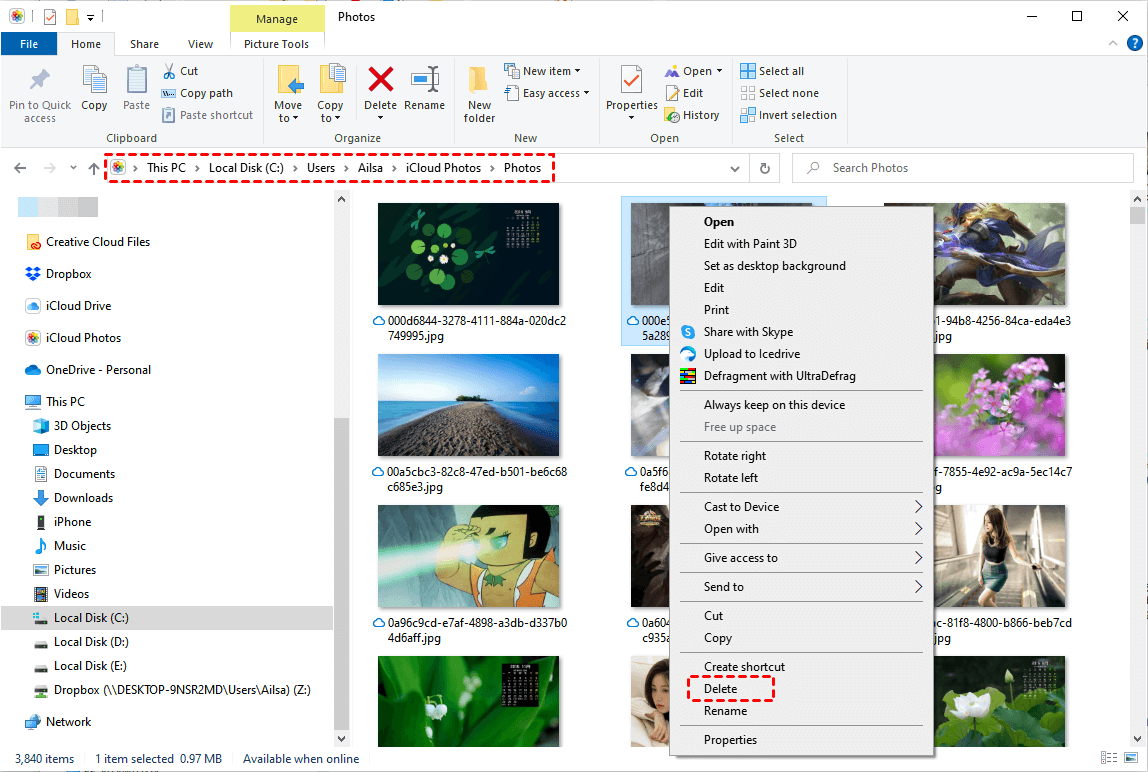The height and width of the screenshot is (772, 1148).
Task: Click the Search Photos input field
Action: pyautogui.click(x=975, y=168)
